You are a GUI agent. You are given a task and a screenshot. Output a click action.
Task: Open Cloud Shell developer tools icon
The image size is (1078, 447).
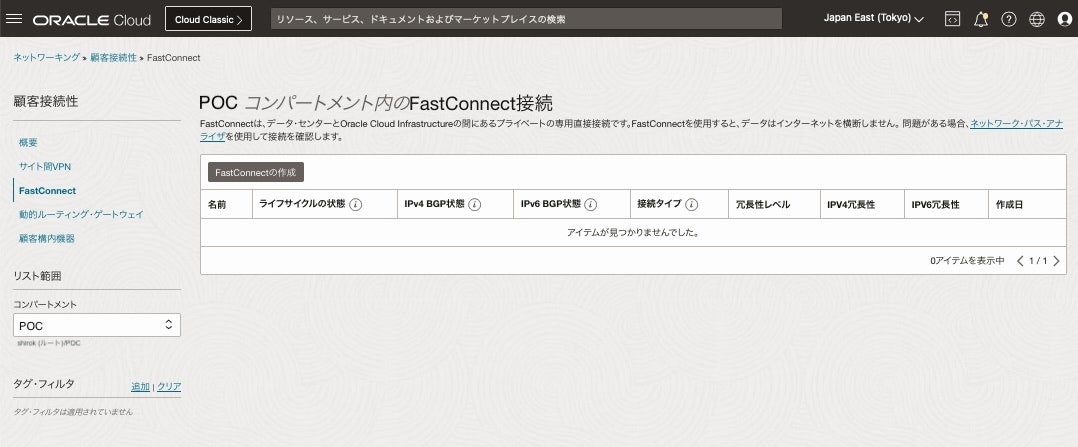point(952,19)
